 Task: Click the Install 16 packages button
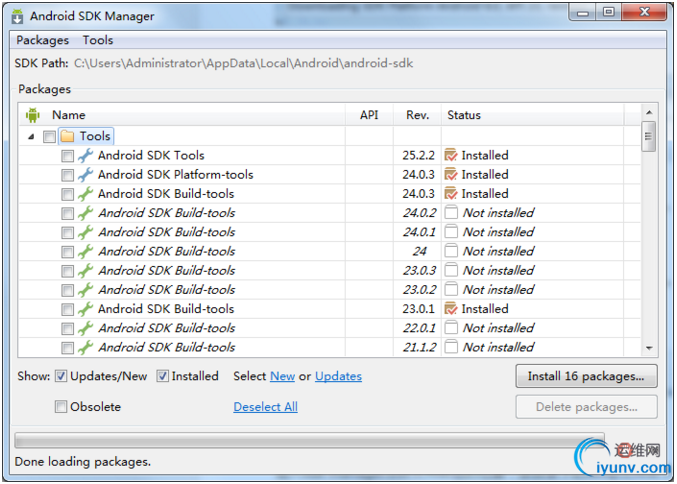[586, 376]
